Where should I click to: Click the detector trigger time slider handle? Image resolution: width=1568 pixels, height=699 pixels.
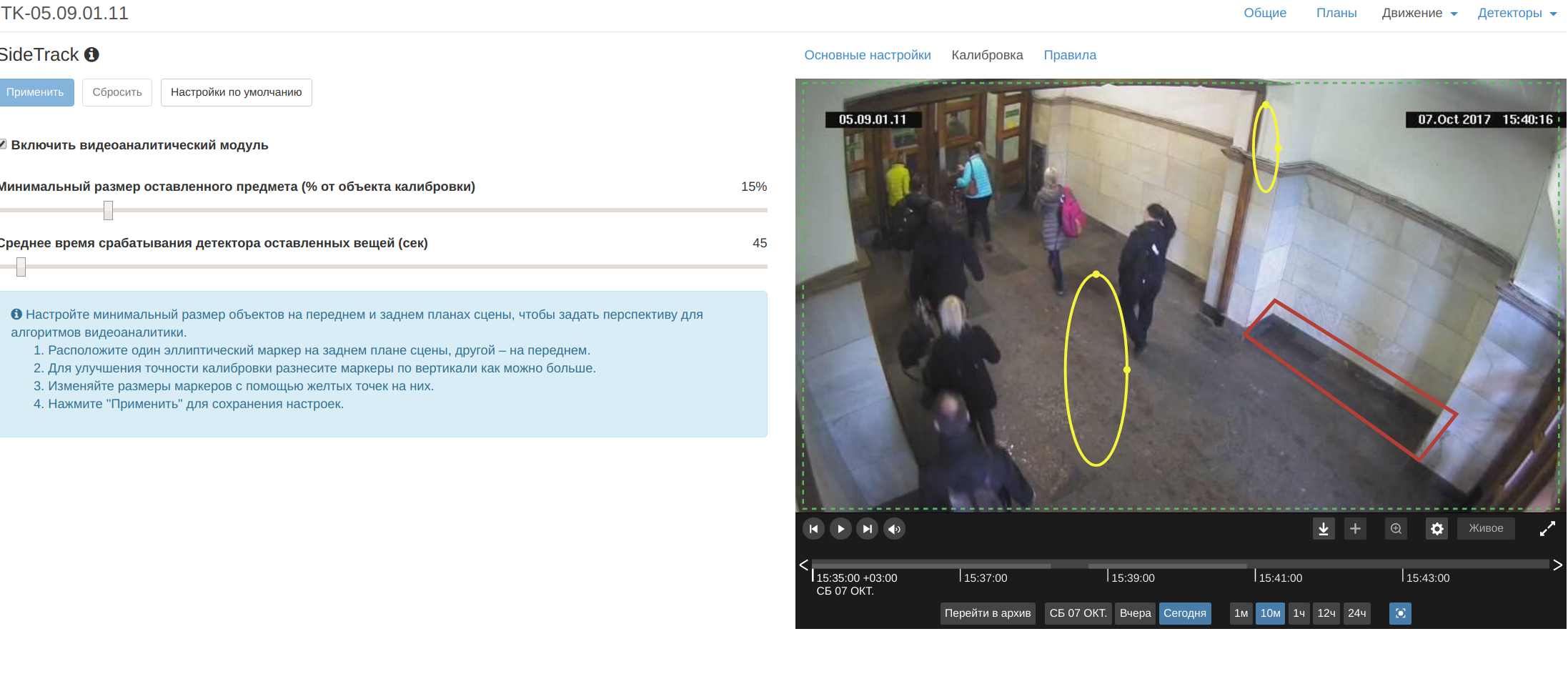point(21,267)
